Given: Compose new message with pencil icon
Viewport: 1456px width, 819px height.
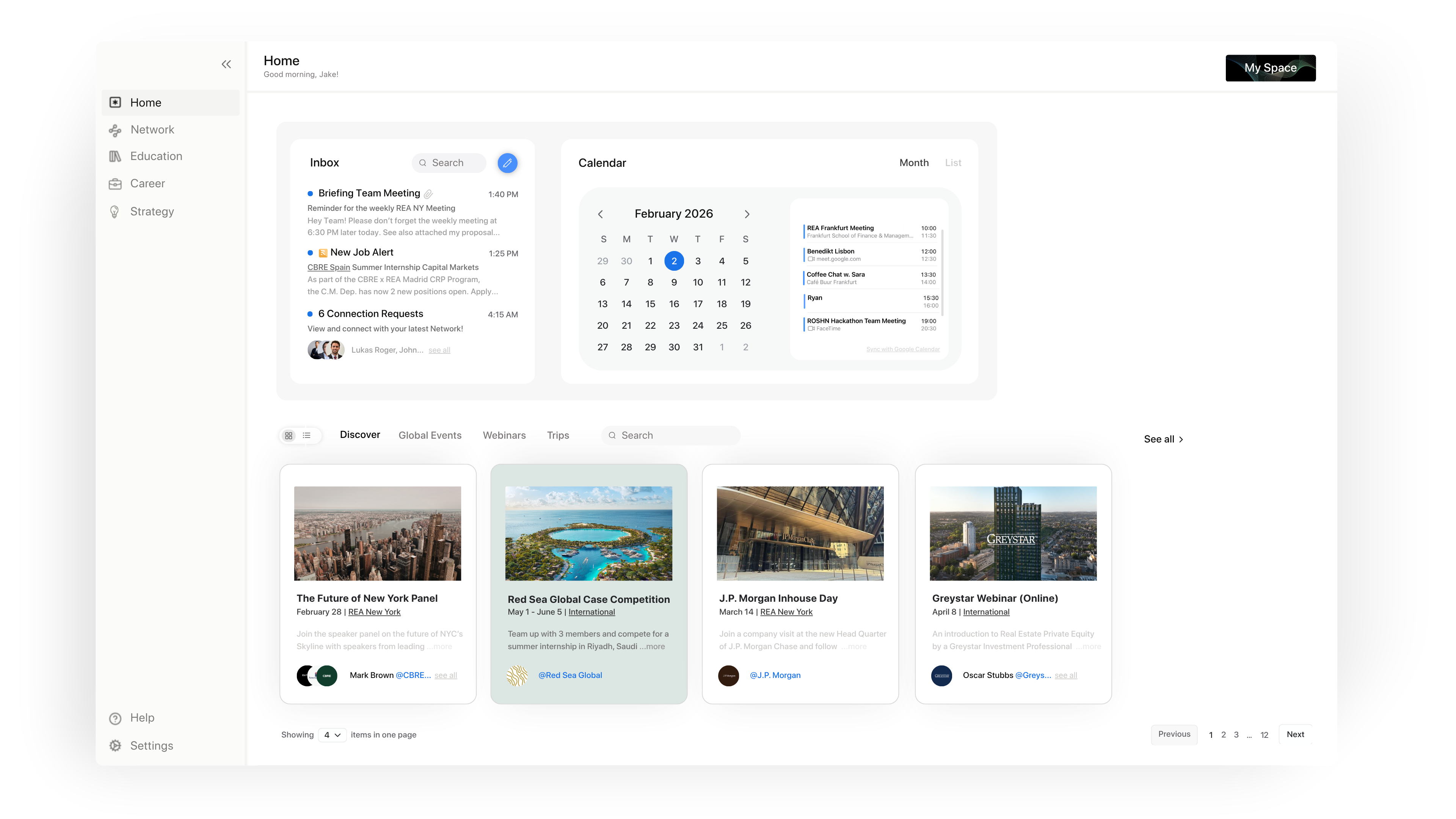Looking at the screenshot, I should coord(507,163).
